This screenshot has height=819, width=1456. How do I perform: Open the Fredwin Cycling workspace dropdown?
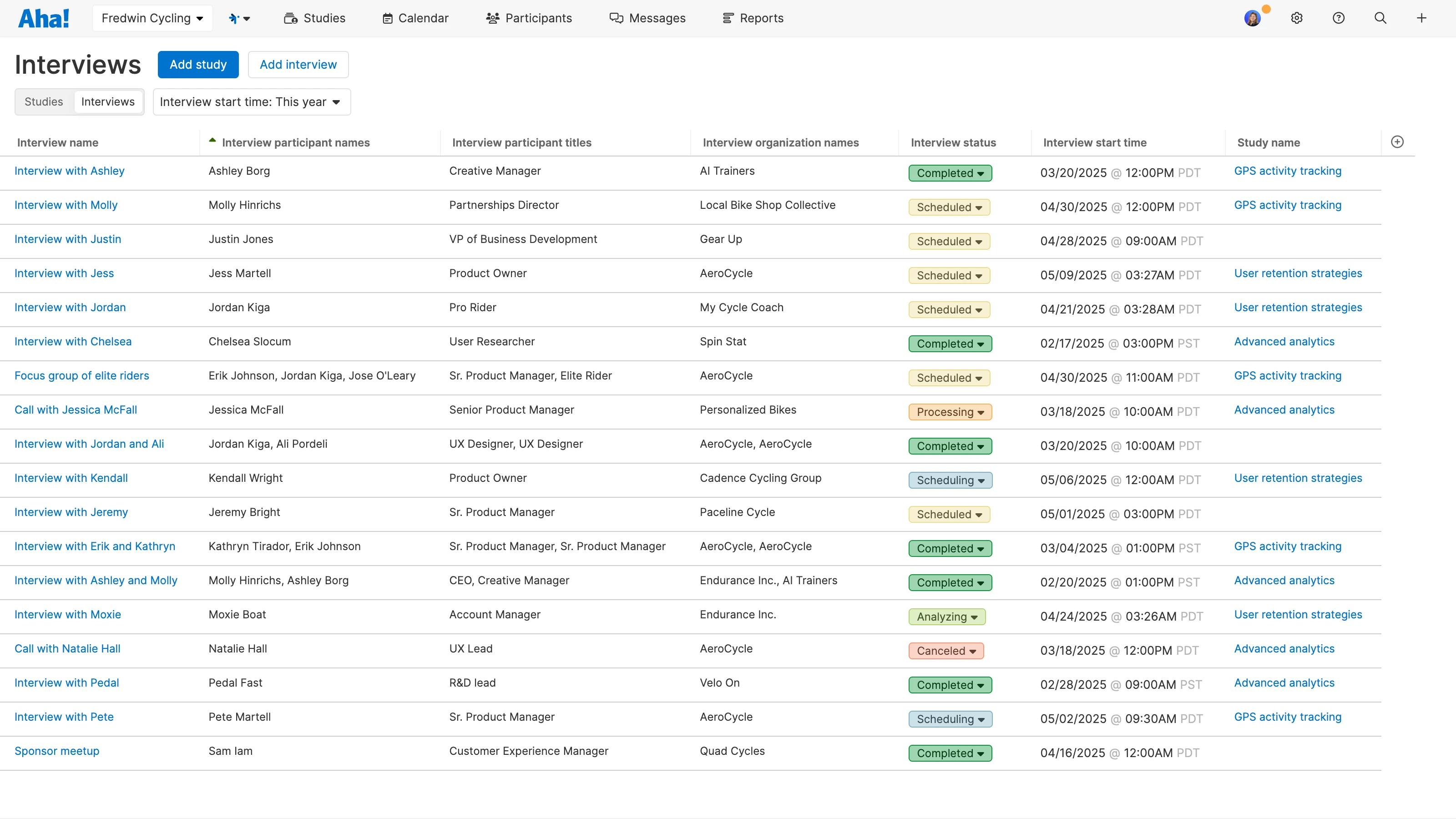152,18
